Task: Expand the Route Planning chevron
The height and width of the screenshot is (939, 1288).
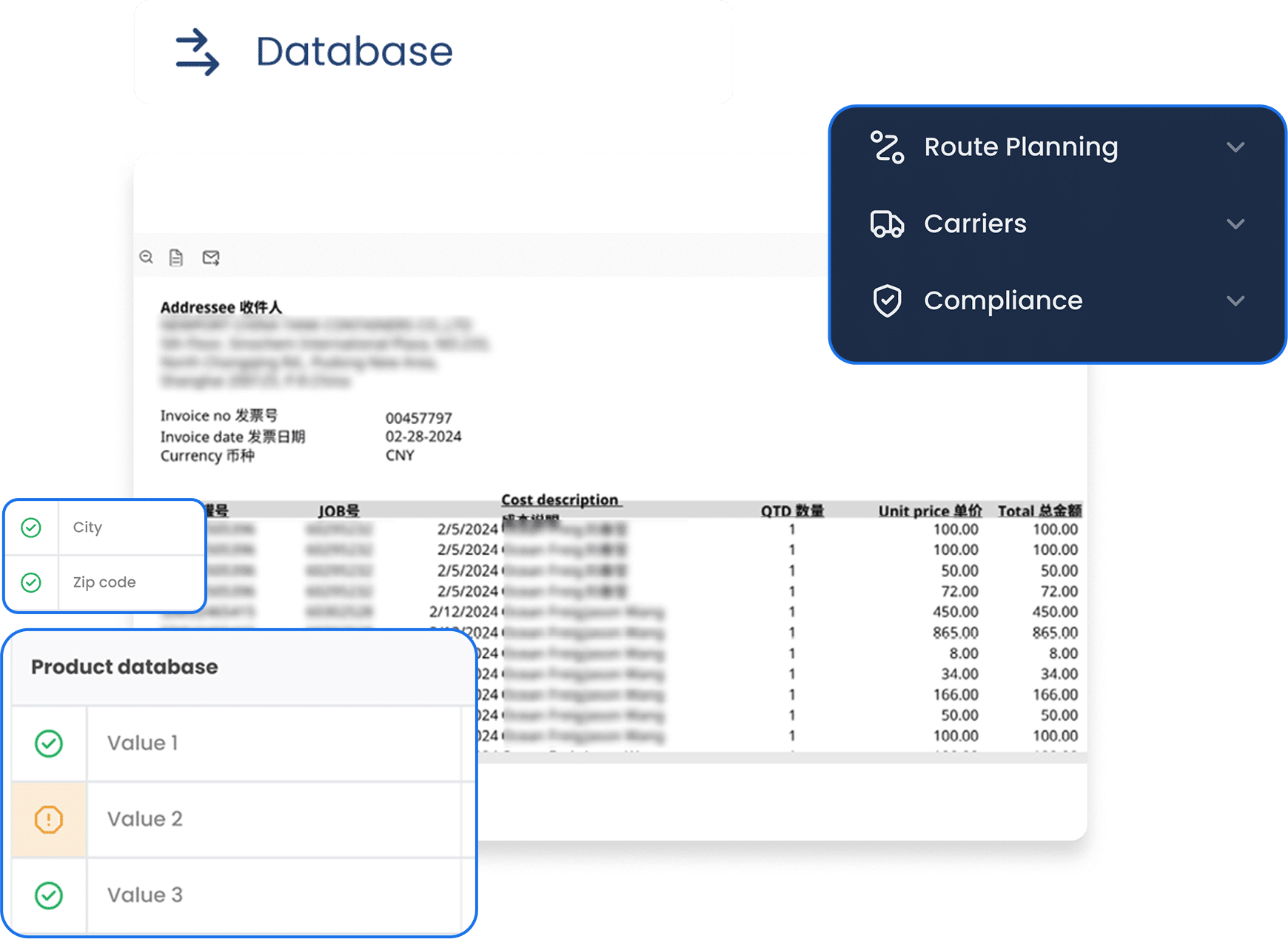Action: click(x=1235, y=147)
